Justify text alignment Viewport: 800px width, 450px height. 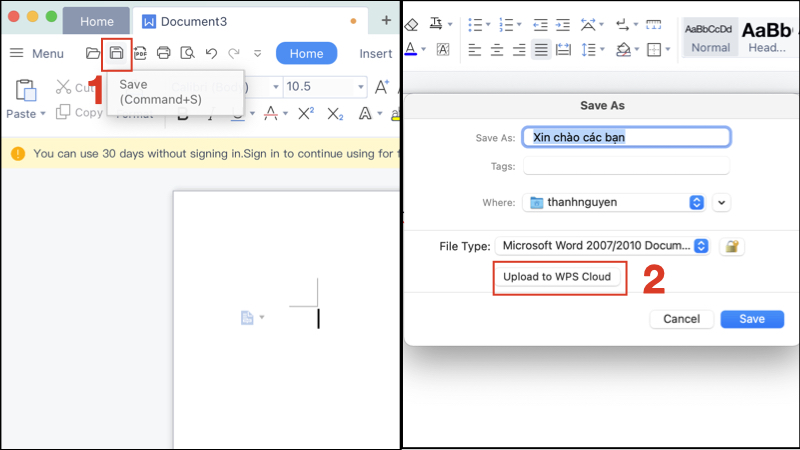[541, 50]
